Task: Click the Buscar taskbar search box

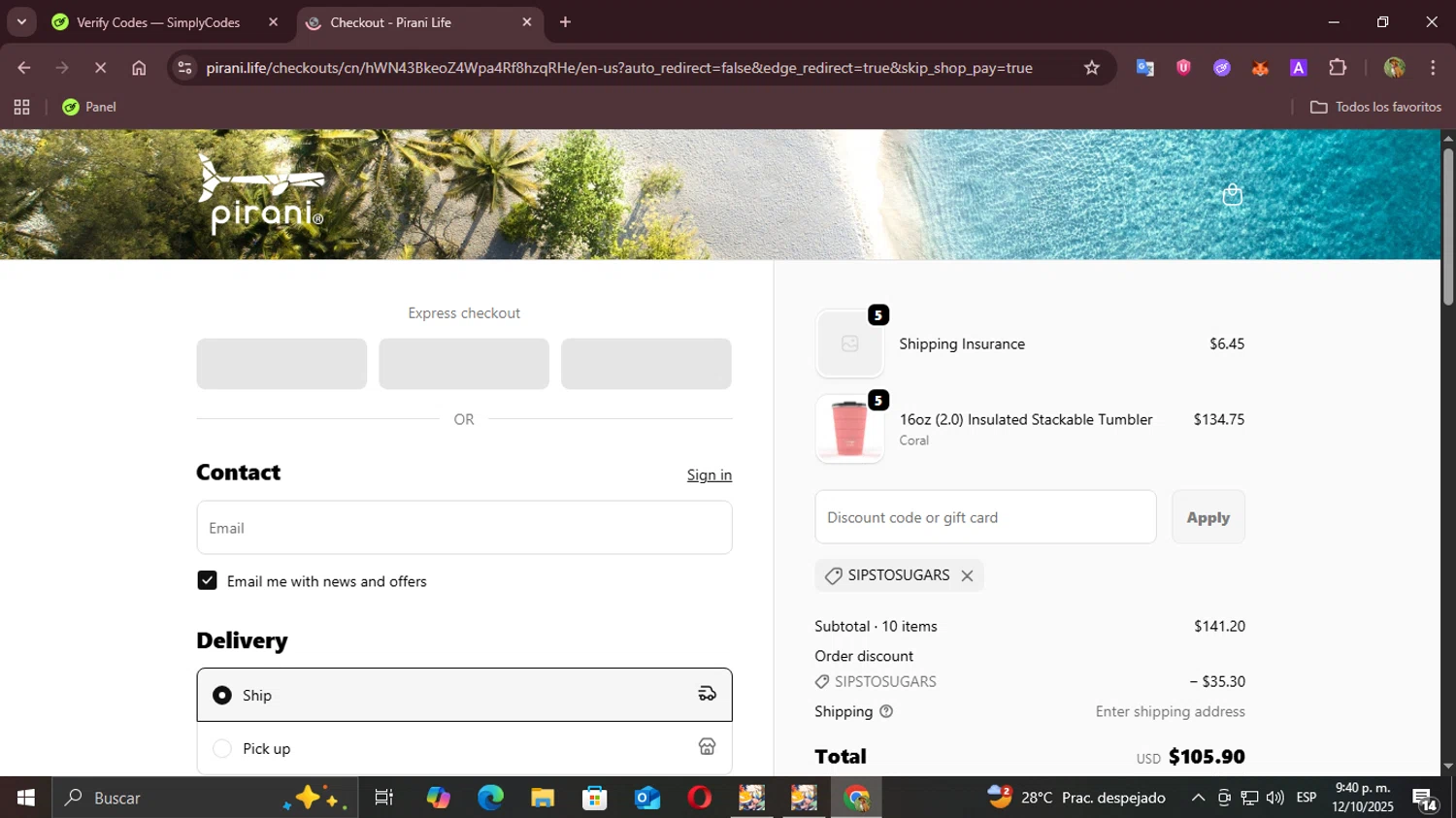Action: pos(205,798)
